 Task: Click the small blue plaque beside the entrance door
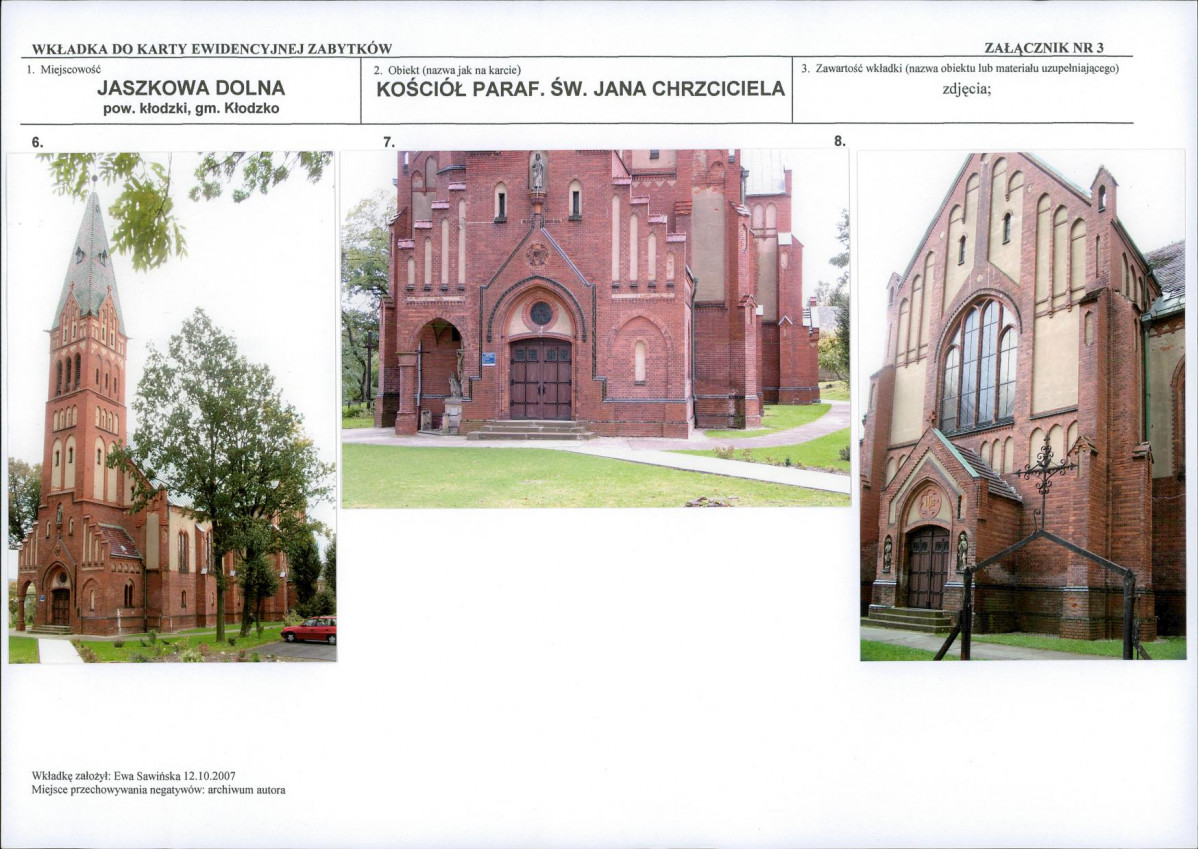[x=488, y=358]
